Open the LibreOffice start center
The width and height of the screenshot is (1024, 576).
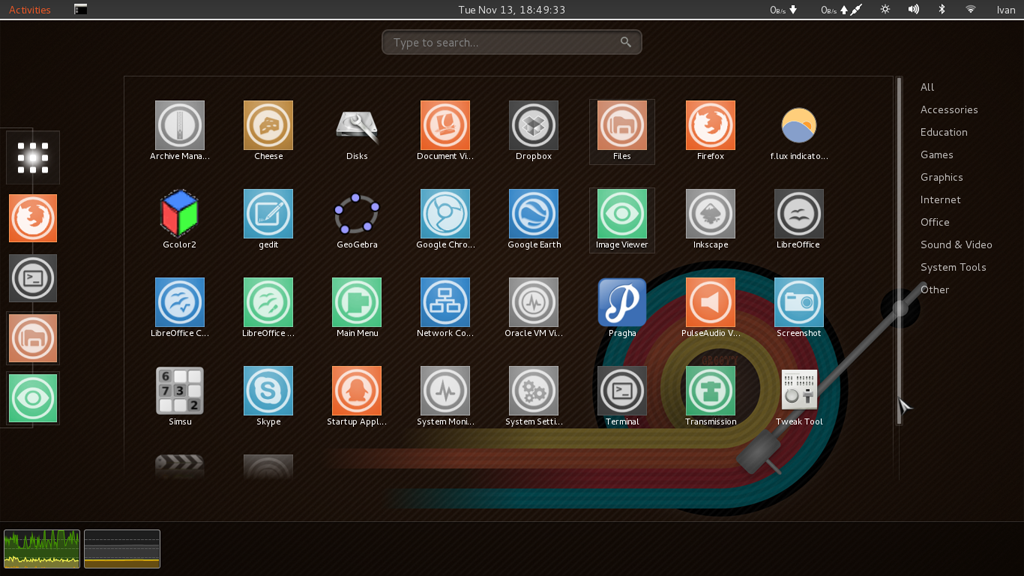[x=799, y=219]
